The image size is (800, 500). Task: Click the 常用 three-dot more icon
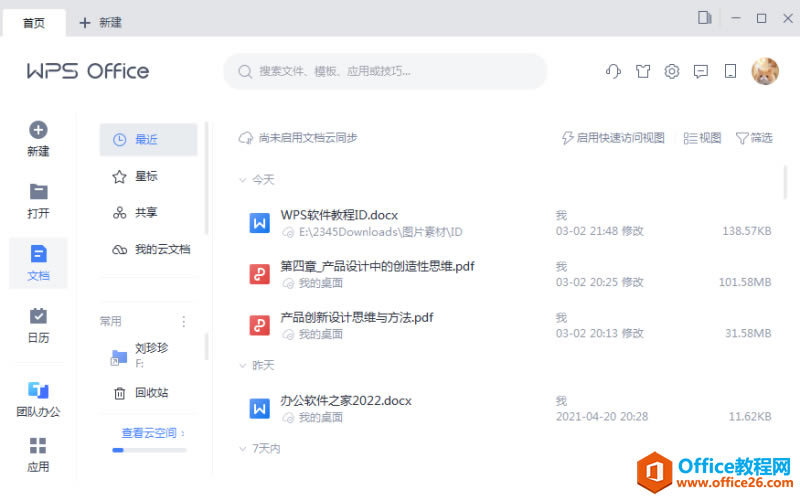pos(184,321)
